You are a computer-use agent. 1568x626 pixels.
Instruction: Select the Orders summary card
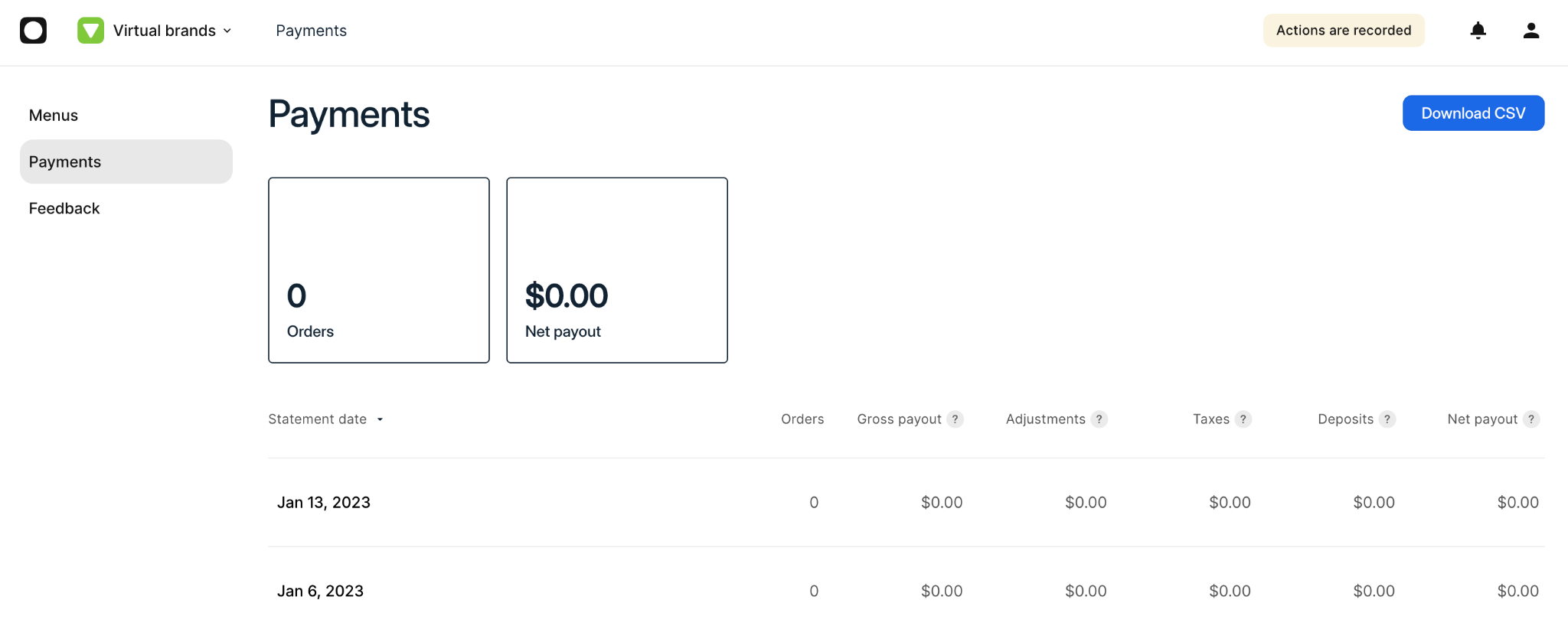pyautogui.click(x=379, y=270)
